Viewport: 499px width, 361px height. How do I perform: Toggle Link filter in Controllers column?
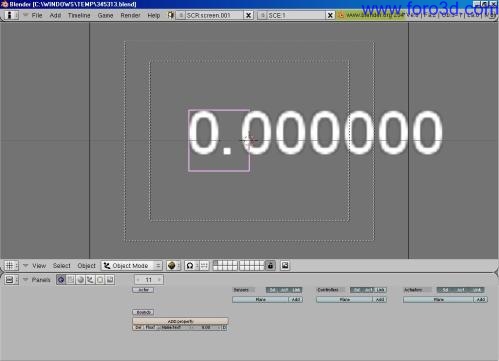(x=380, y=290)
